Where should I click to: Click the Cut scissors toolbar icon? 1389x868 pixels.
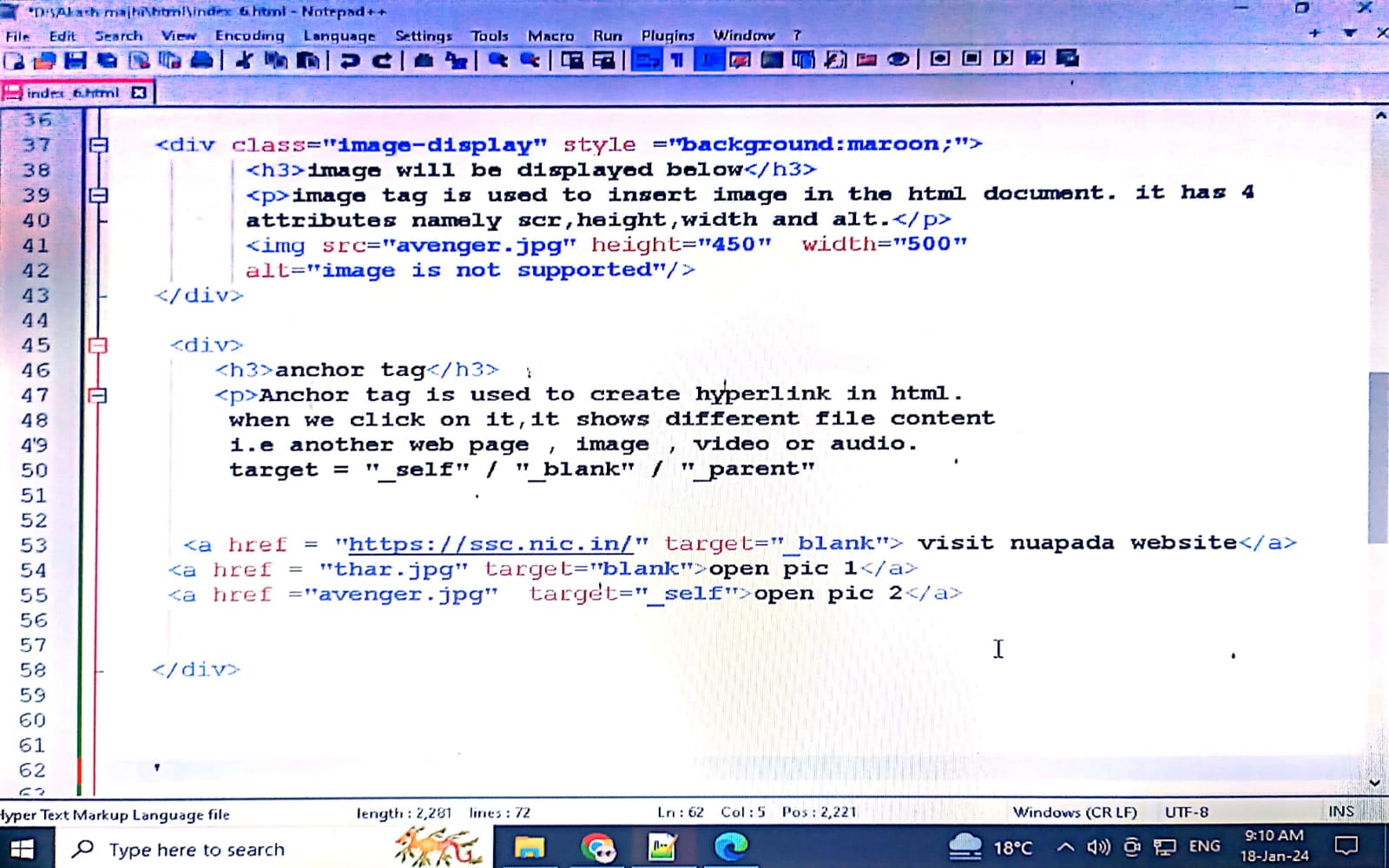coord(245,60)
